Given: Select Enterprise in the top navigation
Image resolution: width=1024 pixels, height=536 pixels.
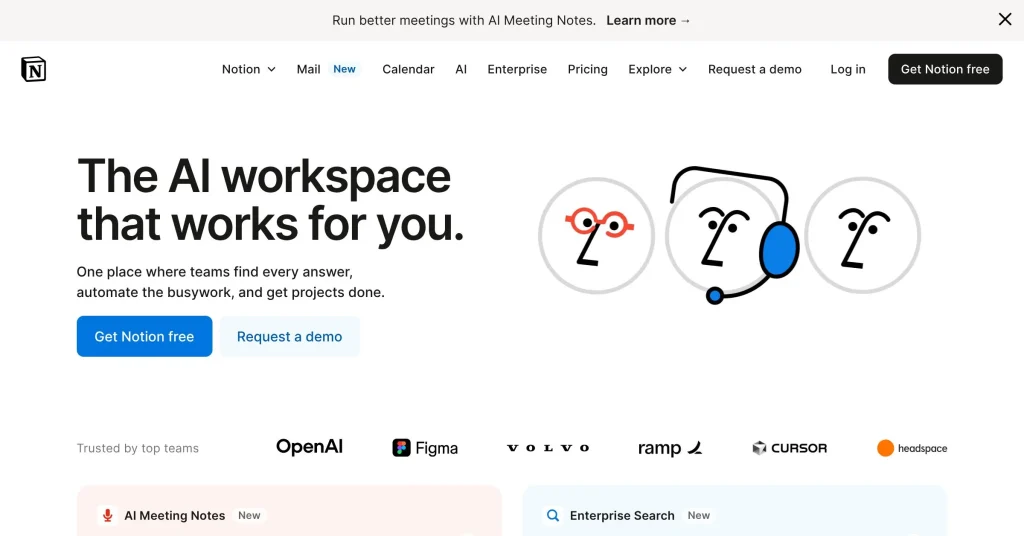Looking at the screenshot, I should pyautogui.click(x=517, y=69).
